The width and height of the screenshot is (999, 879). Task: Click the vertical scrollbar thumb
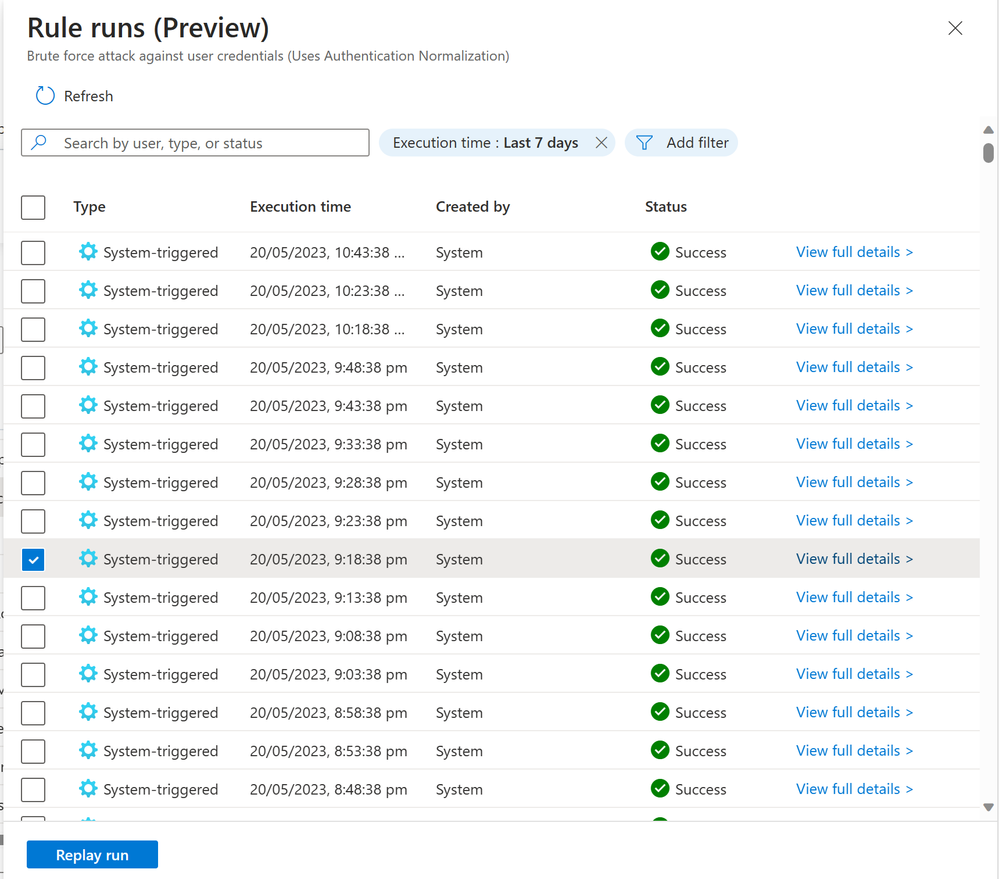(x=988, y=153)
